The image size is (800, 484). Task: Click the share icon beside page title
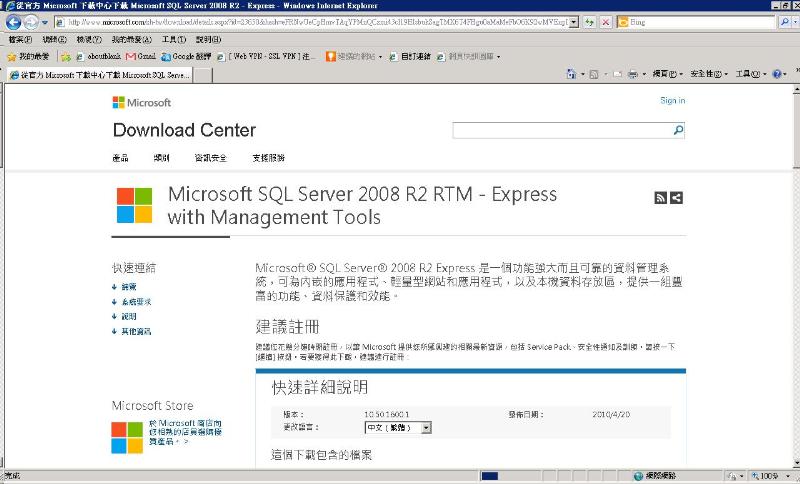coord(677,198)
